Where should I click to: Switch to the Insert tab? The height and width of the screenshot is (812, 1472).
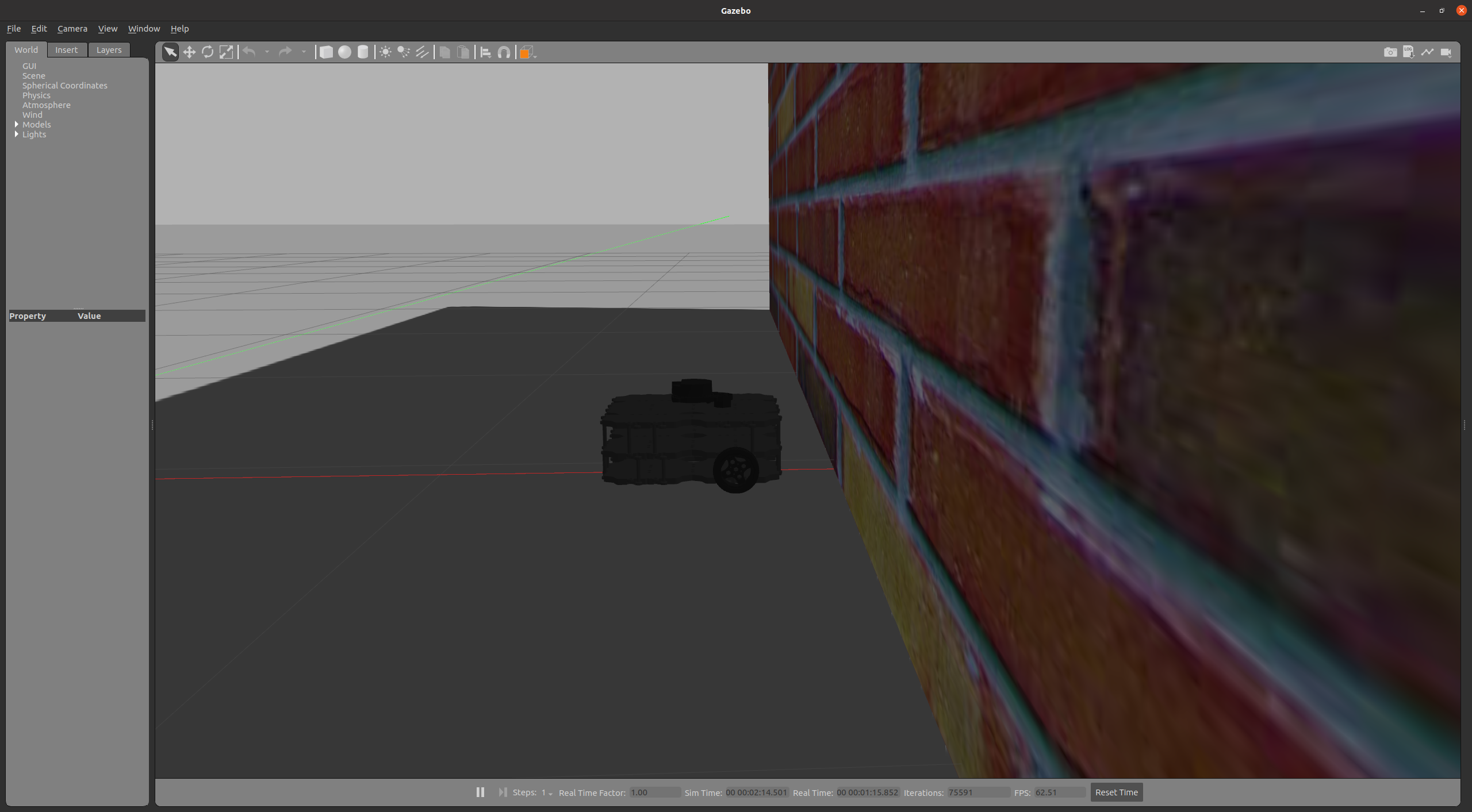coord(66,50)
